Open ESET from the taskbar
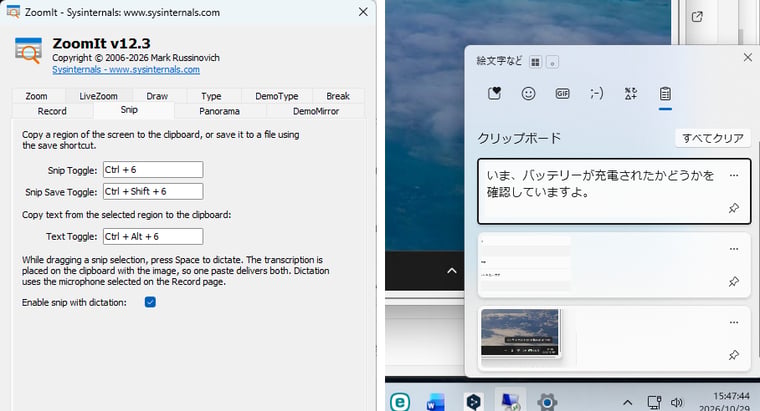The image size is (760, 411). pyautogui.click(x=400, y=402)
